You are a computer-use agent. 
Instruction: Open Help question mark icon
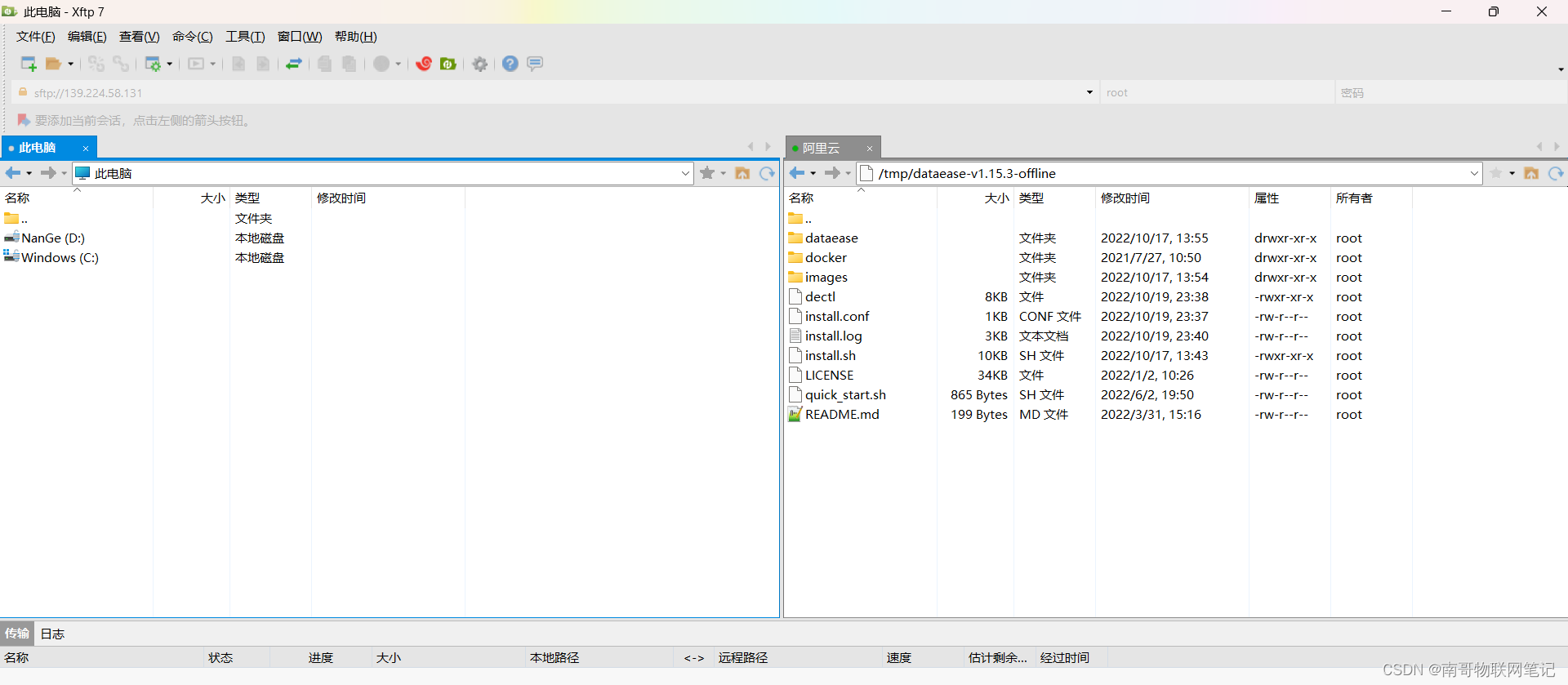(x=510, y=64)
